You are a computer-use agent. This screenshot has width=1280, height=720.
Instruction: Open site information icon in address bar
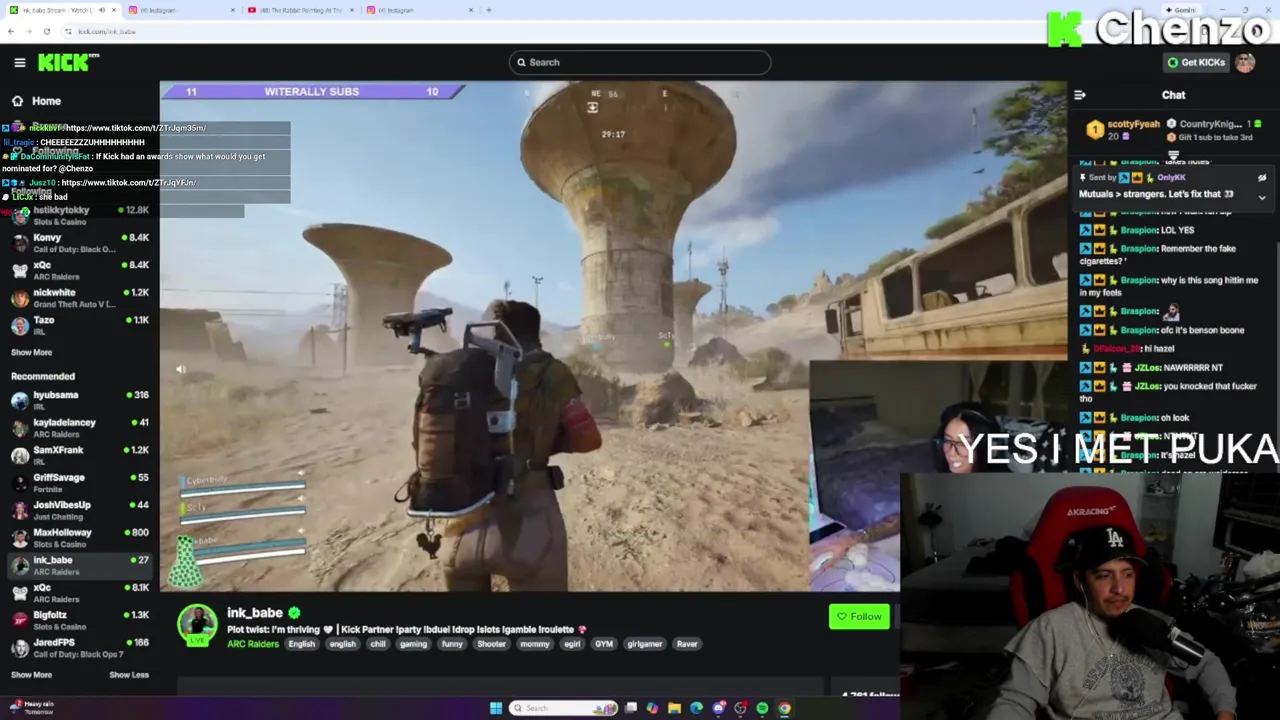point(69,31)
